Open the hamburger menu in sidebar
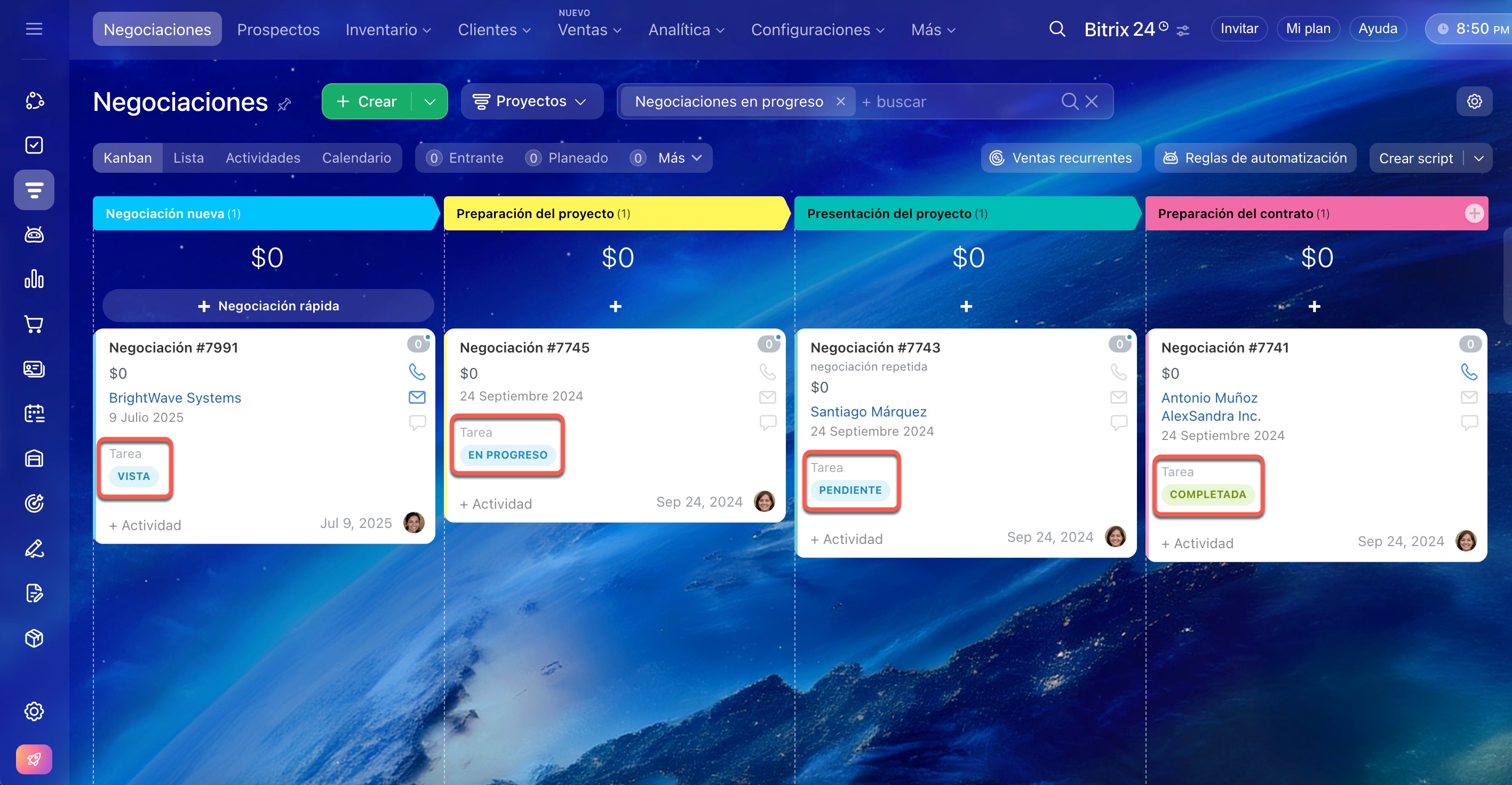The width and height of the screenshot is (1512, 785). (x=34, y=29)
